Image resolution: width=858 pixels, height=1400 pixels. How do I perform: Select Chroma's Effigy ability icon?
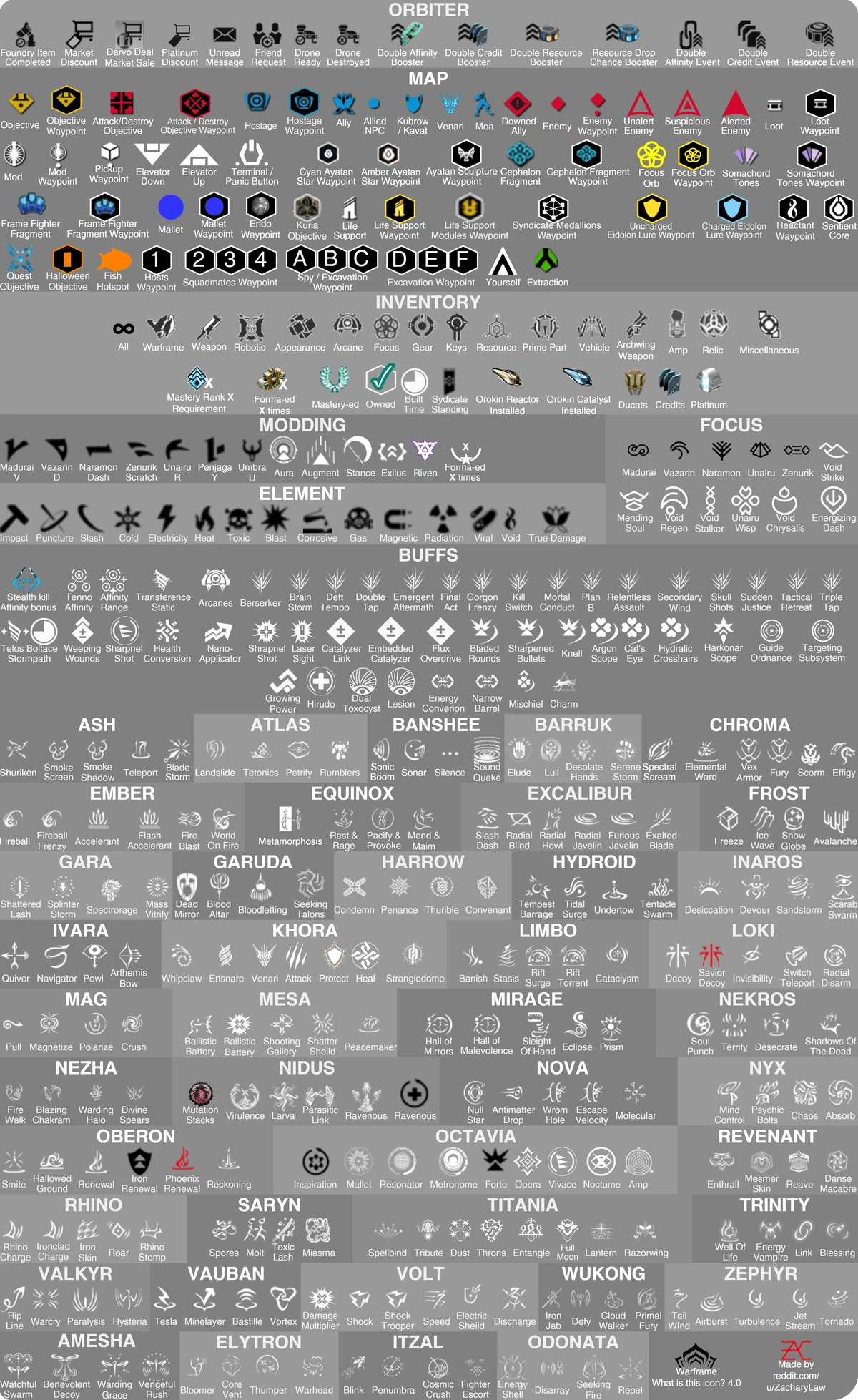coord(843,753)
